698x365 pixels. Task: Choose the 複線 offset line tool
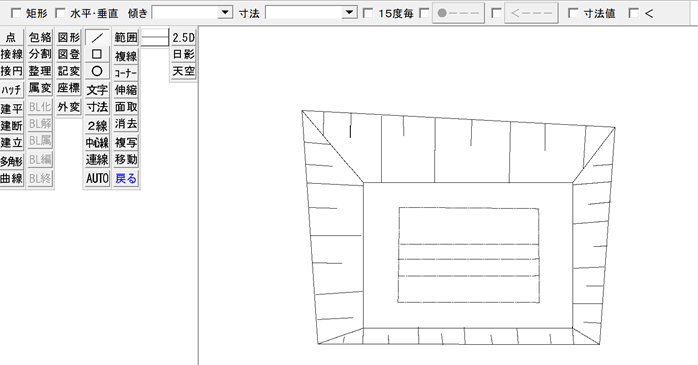tap(126, 56)
